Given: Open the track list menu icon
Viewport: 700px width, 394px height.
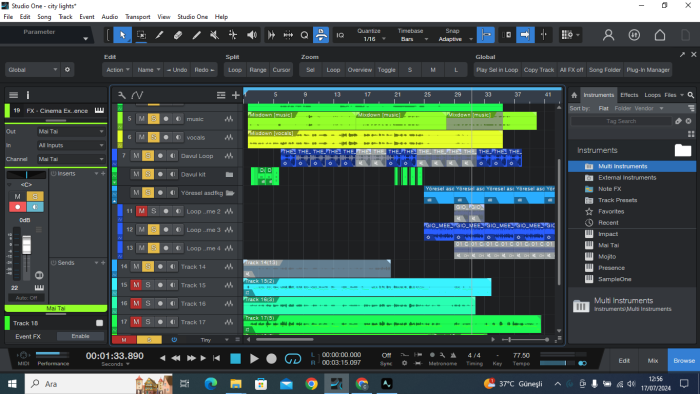Looking at the screenshot, I should 221,95.
